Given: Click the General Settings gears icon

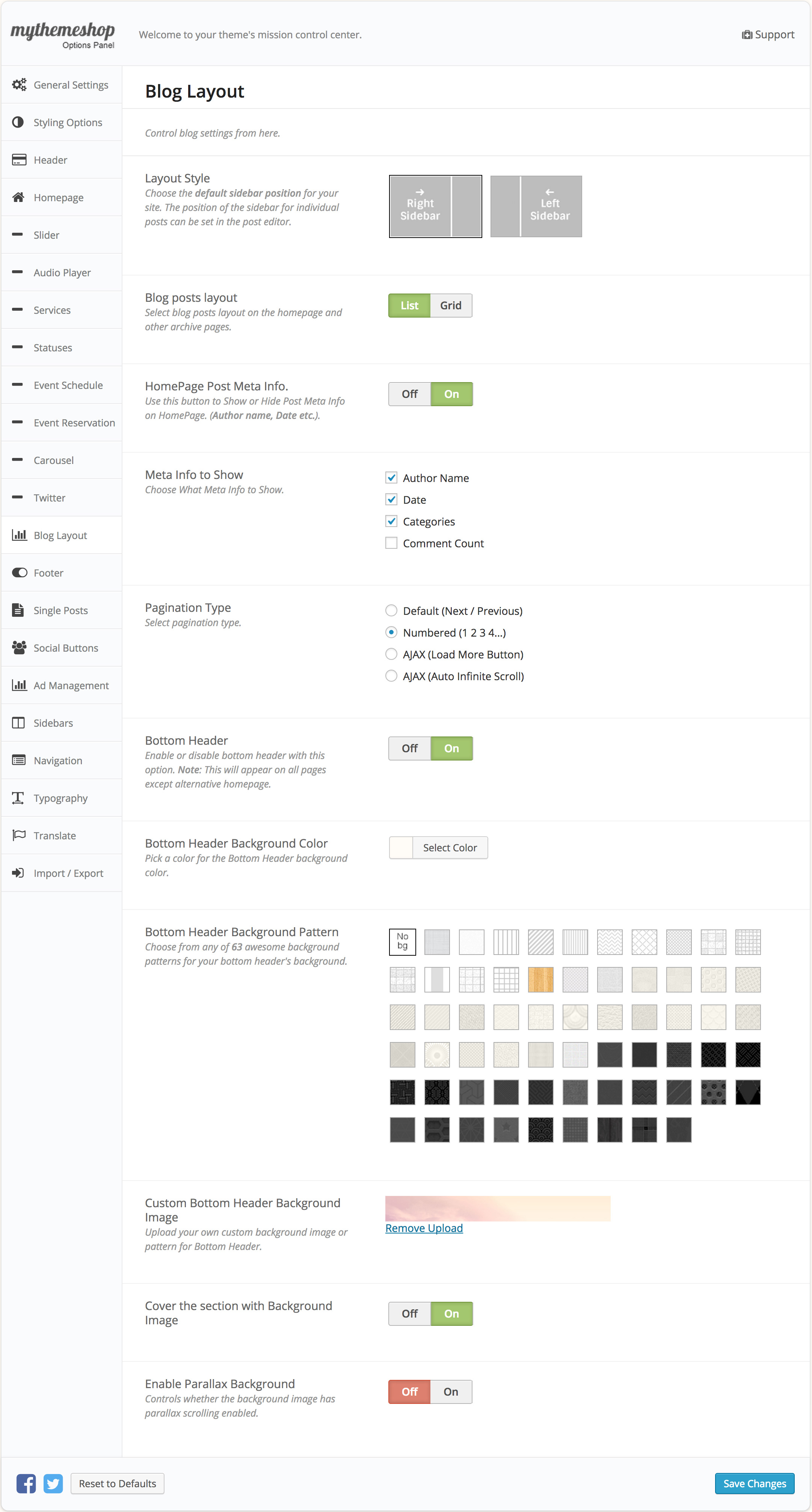Looking at the screenshot, I should click(x=19, y=84).
